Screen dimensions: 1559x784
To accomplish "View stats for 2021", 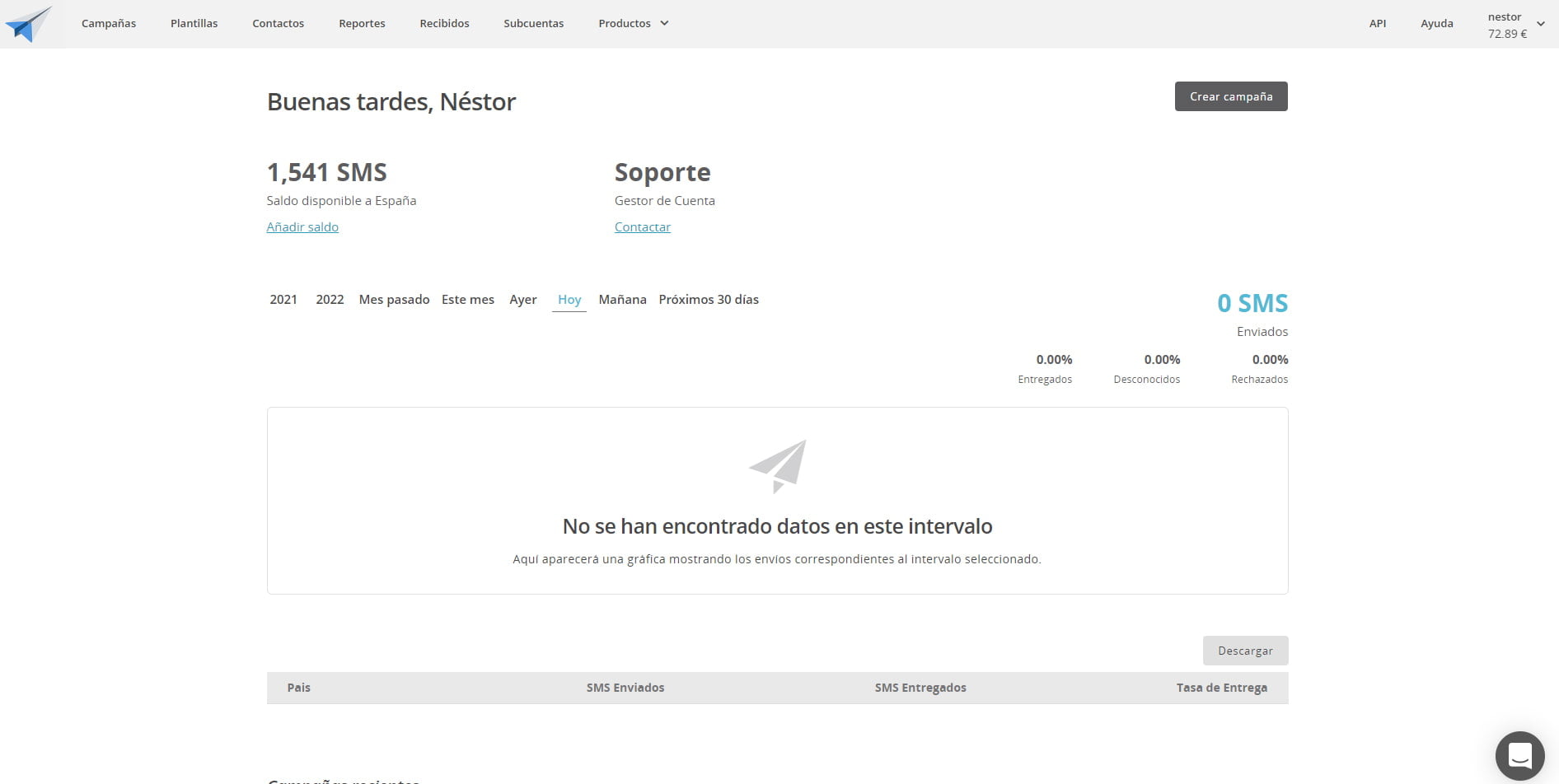I will click(283, 299).
